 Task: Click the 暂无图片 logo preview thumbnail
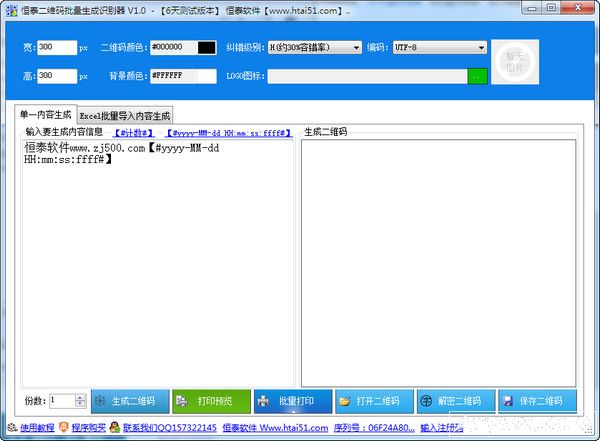click(515, 62)
